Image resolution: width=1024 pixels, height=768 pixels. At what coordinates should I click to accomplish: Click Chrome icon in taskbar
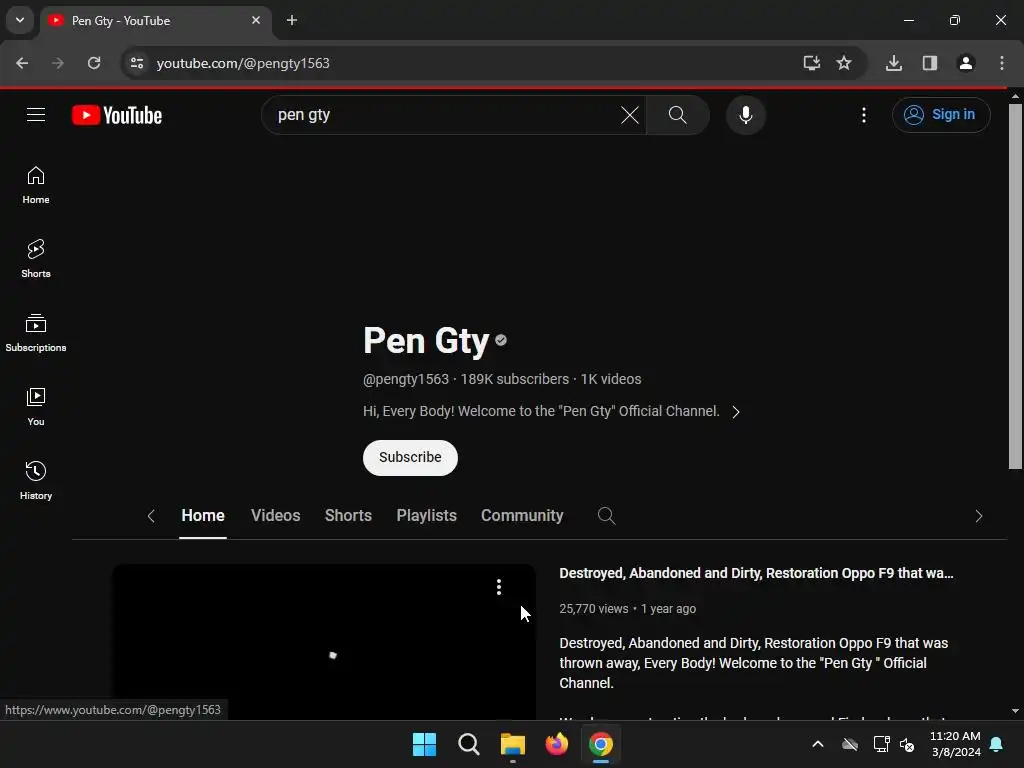pyautogui.click(x=601, y=744)
